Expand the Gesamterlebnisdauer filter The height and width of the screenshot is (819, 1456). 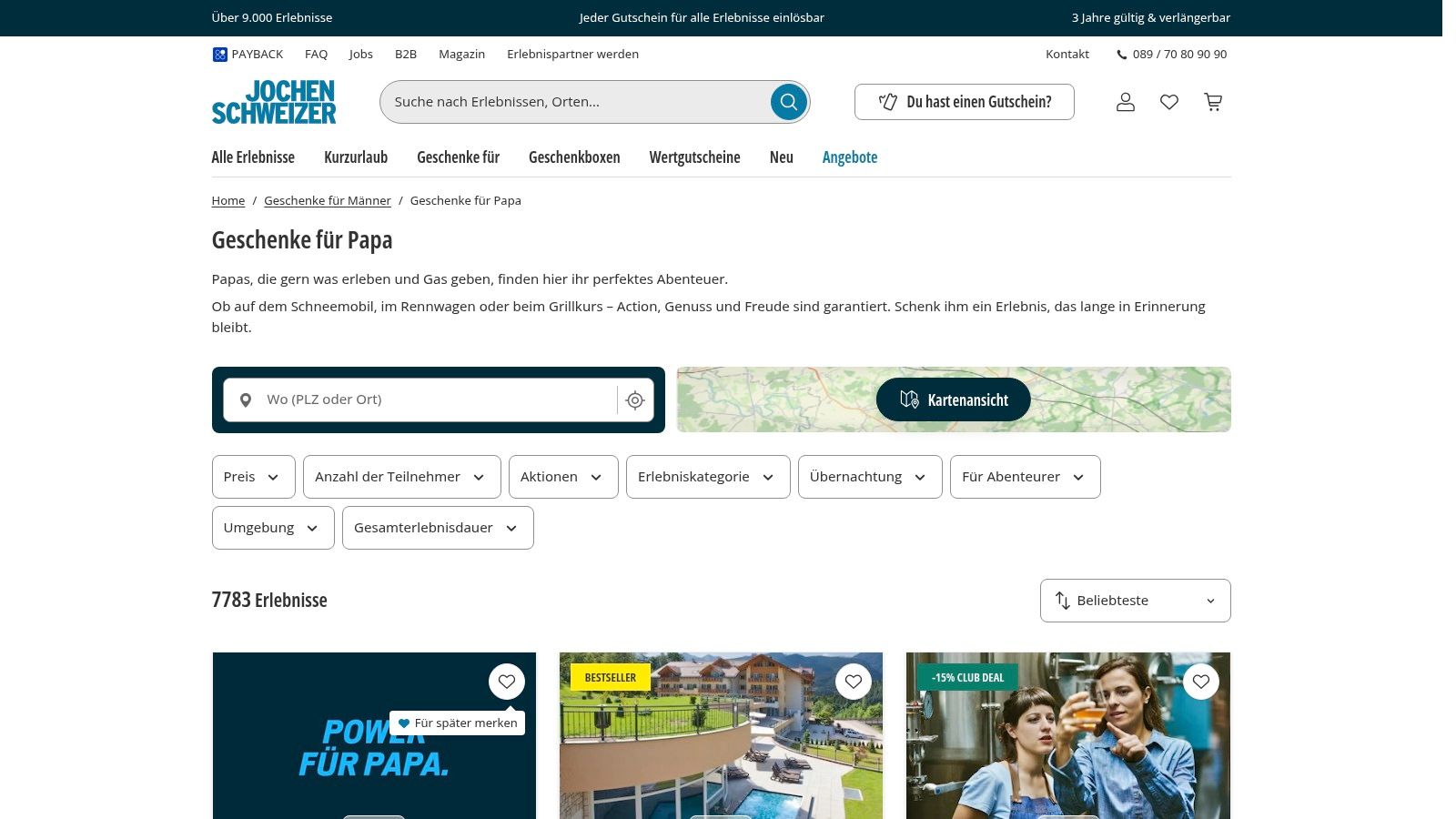438,528
